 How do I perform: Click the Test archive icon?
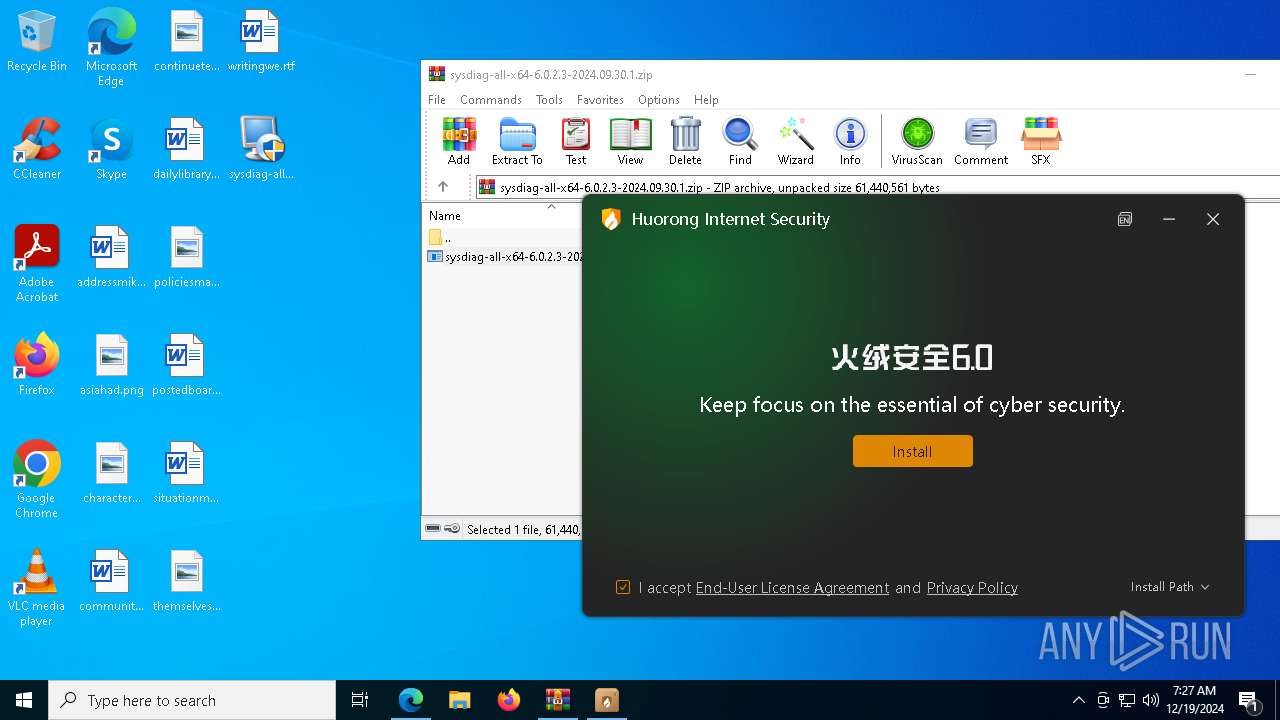[x=576, y=141]
